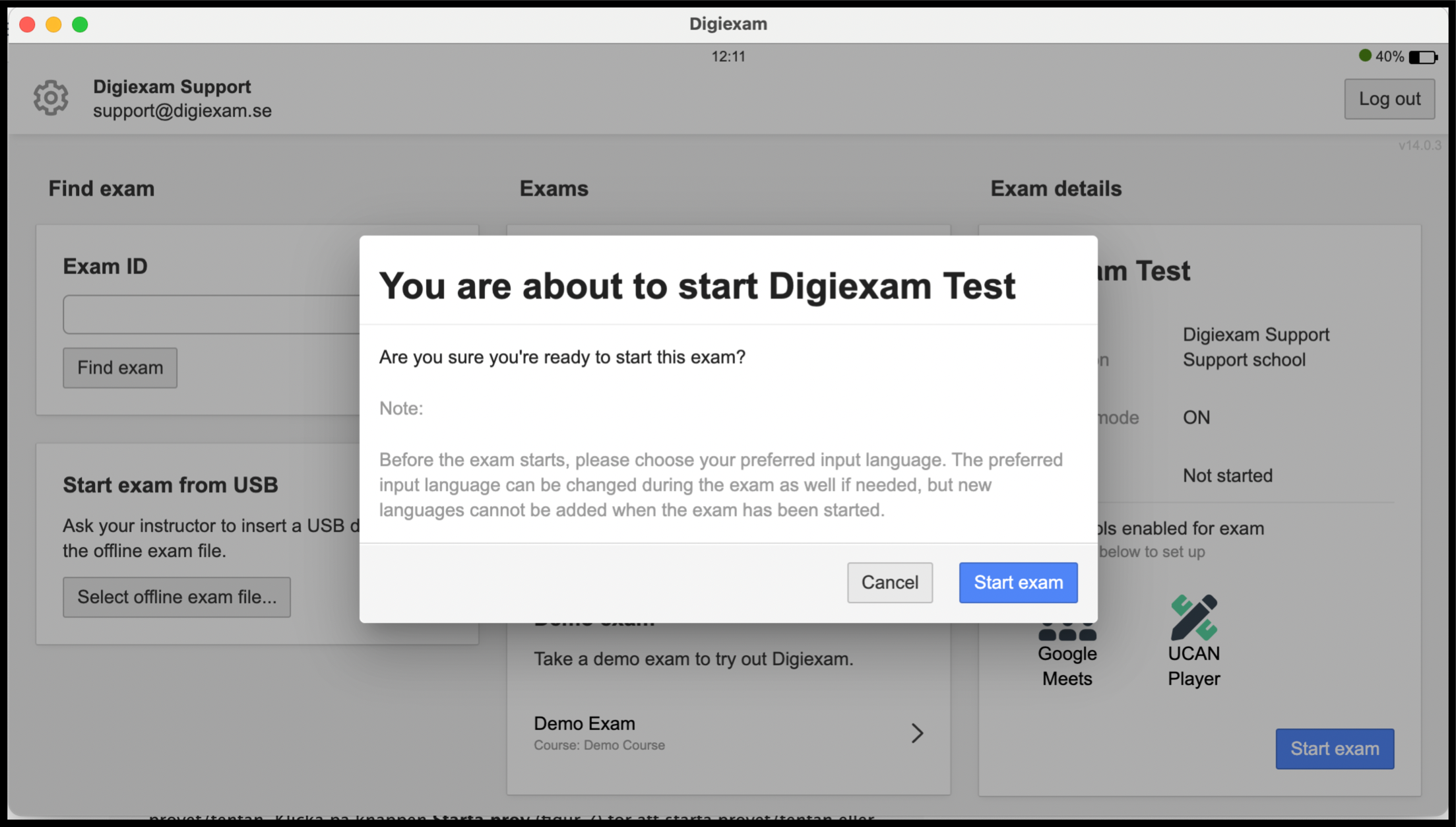Image resolution: width=1456 pixels, height=827 pixels.
Task: Close the Digiexam window with red button
Action: [27, 24]
